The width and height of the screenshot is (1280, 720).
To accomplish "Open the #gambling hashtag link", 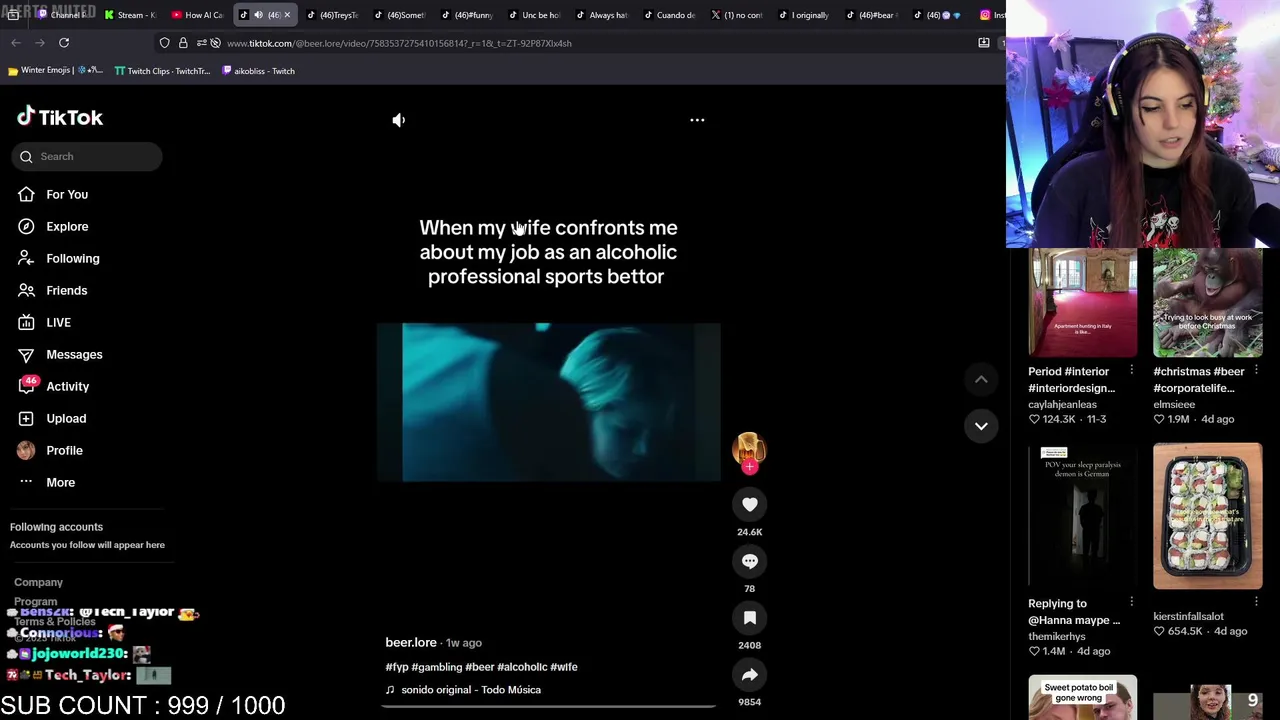I will [437, 667].
